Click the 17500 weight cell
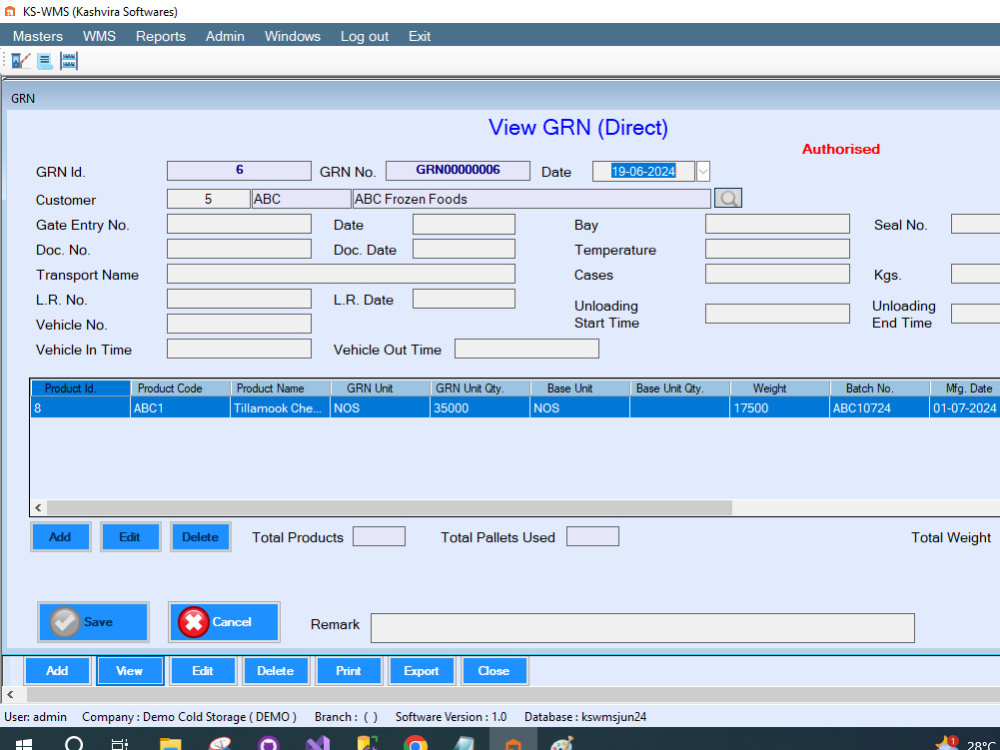Screen dimensions: 1000x750 779,408
